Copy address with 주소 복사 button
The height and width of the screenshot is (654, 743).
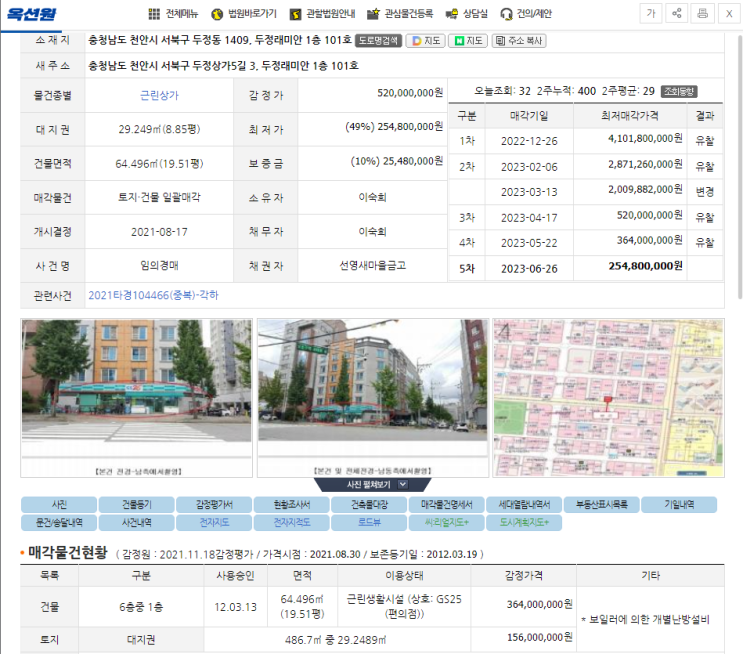pyautogui.click(x=518, y=41)
